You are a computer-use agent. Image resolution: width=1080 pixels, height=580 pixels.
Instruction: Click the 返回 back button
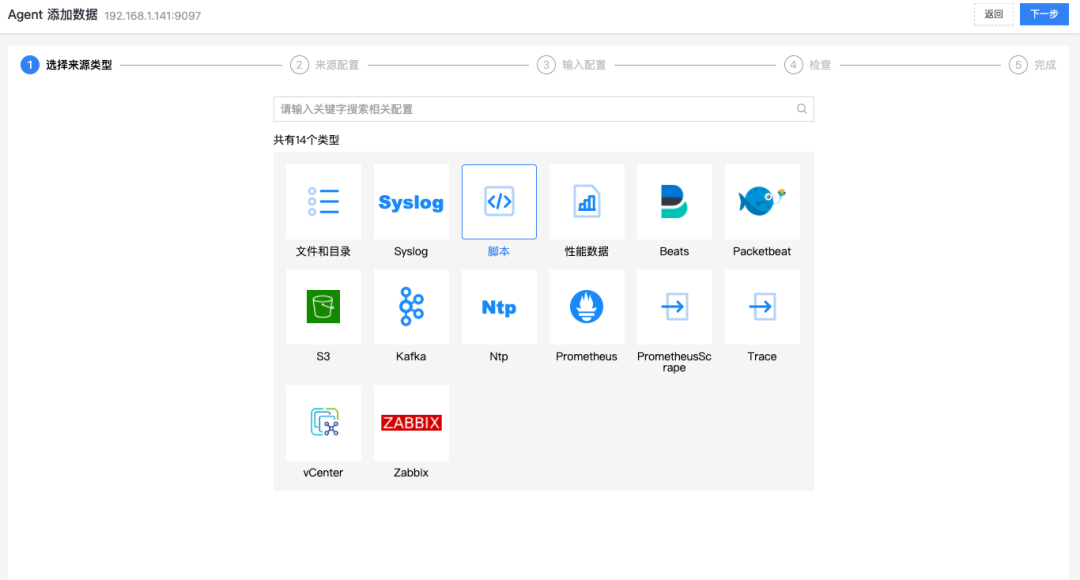[x=993, y=14]
